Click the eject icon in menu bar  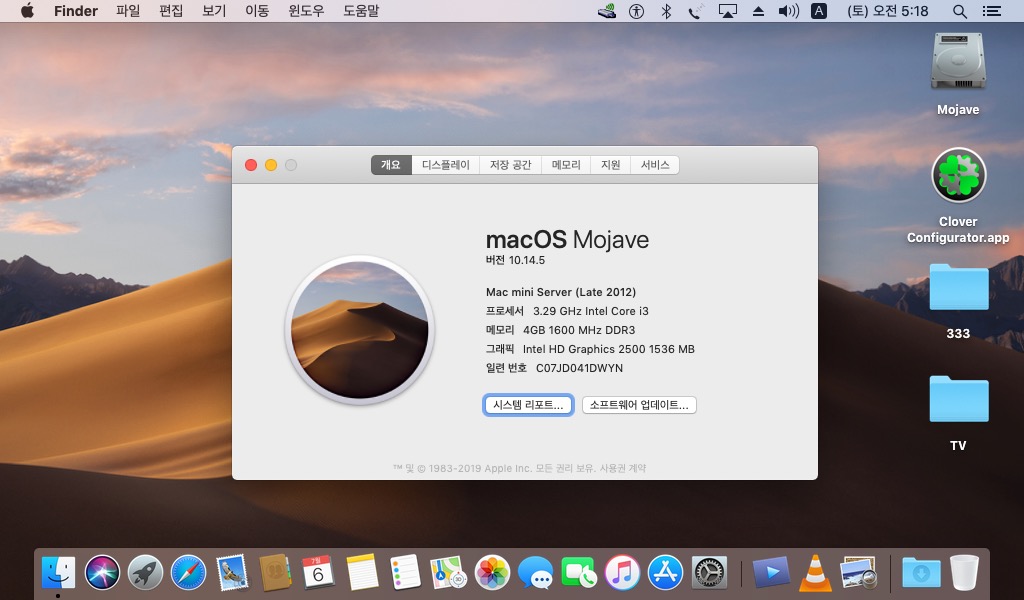click(758, 11)
